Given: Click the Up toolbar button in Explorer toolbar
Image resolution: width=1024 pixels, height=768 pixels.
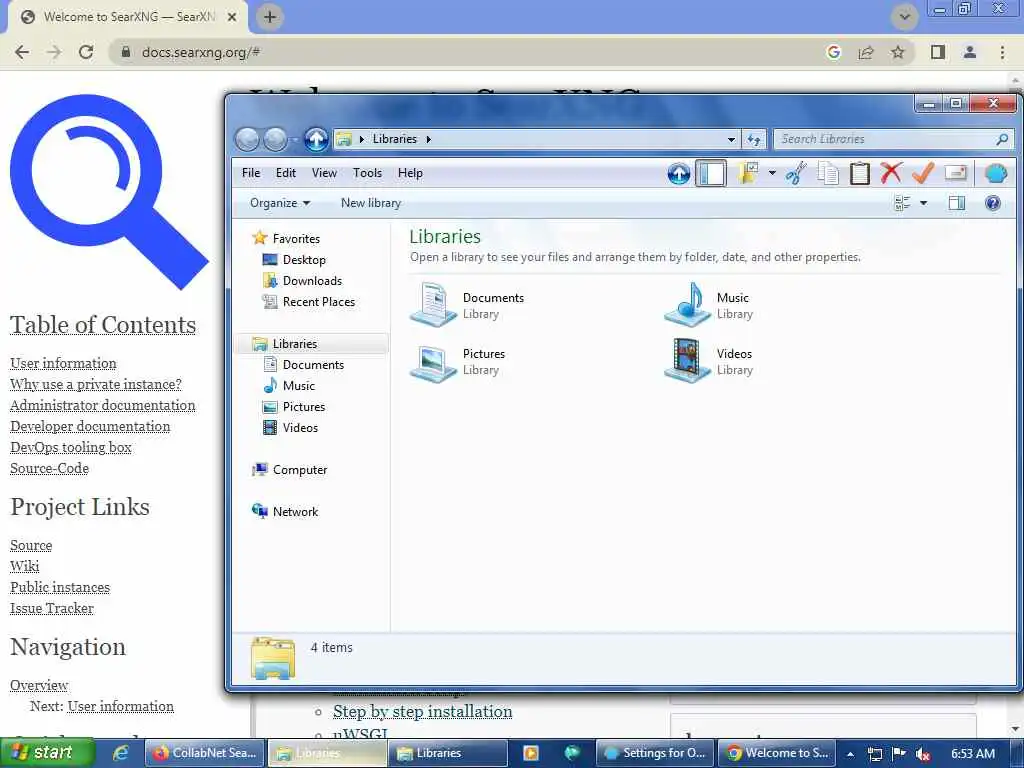Looking at the screenshot, I should click(x=679, y=174).
